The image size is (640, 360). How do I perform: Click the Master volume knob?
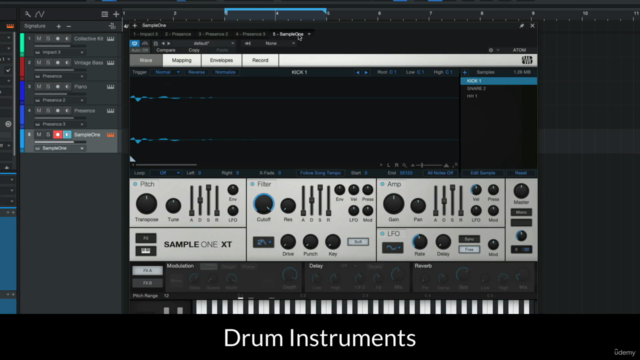click(521, 191)
